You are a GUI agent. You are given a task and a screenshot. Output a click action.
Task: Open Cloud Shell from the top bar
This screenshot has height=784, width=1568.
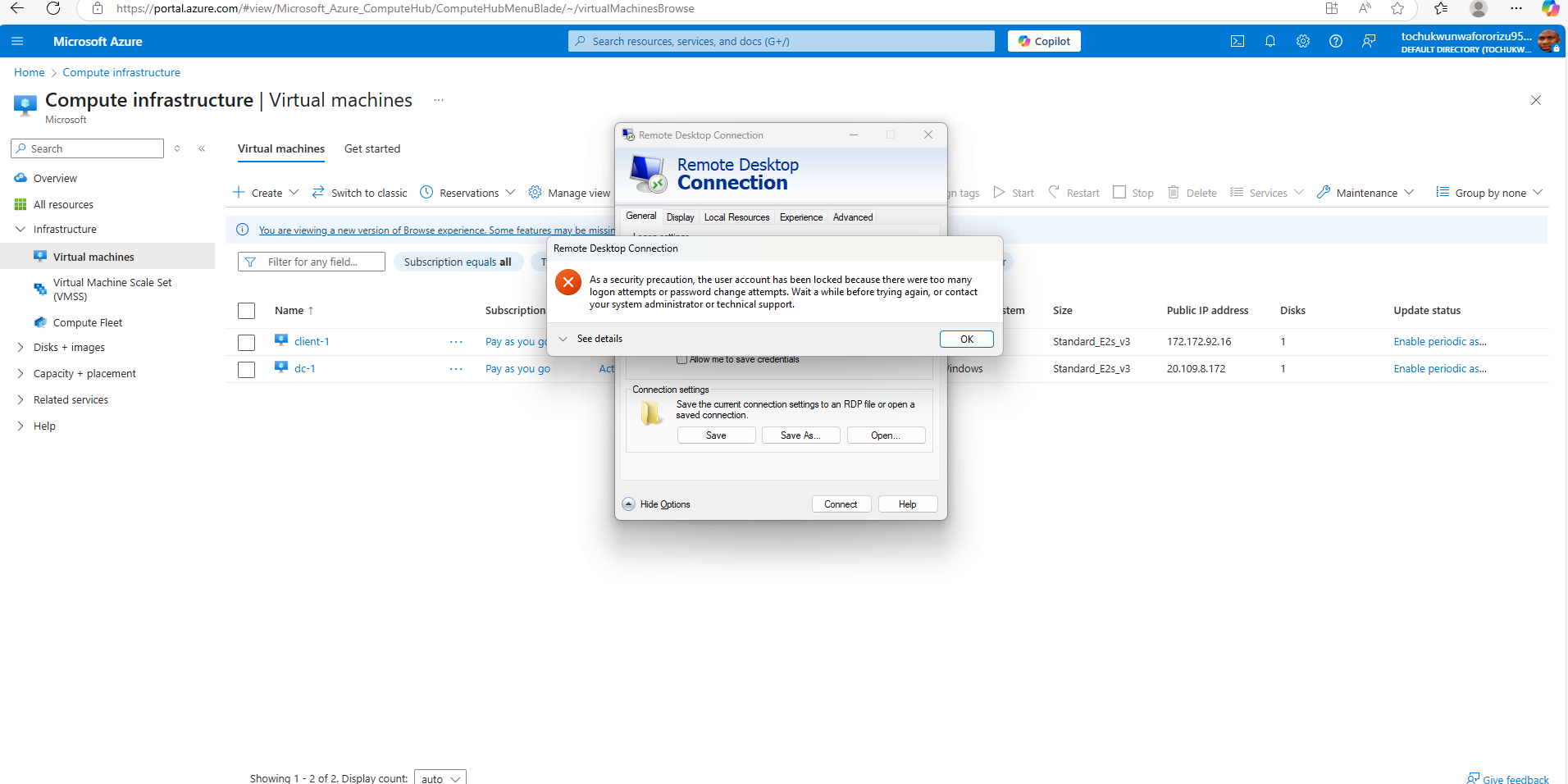tap(1238, 41)
